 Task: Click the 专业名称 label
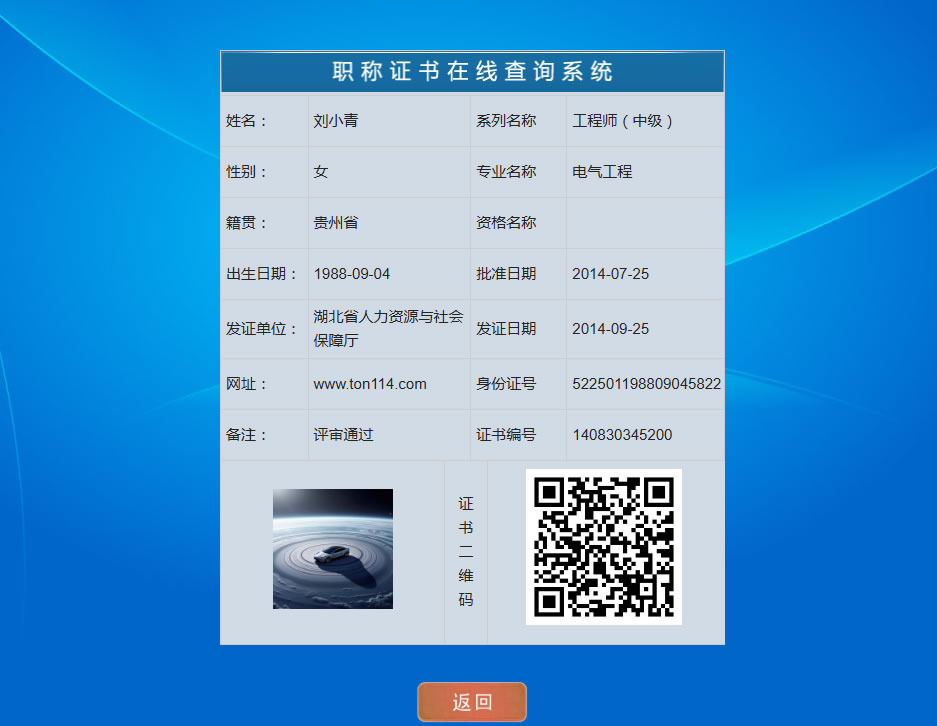coord(506,172)
